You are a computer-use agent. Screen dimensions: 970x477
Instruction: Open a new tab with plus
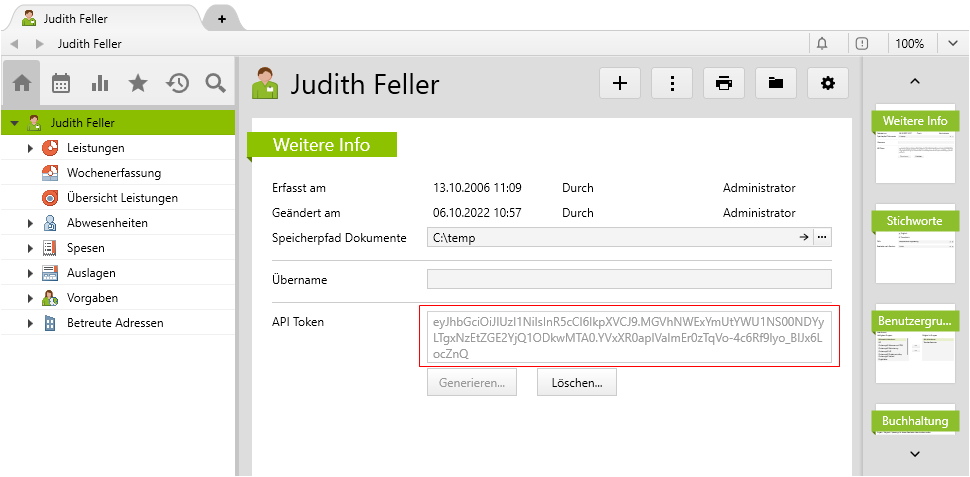point(222,19)
